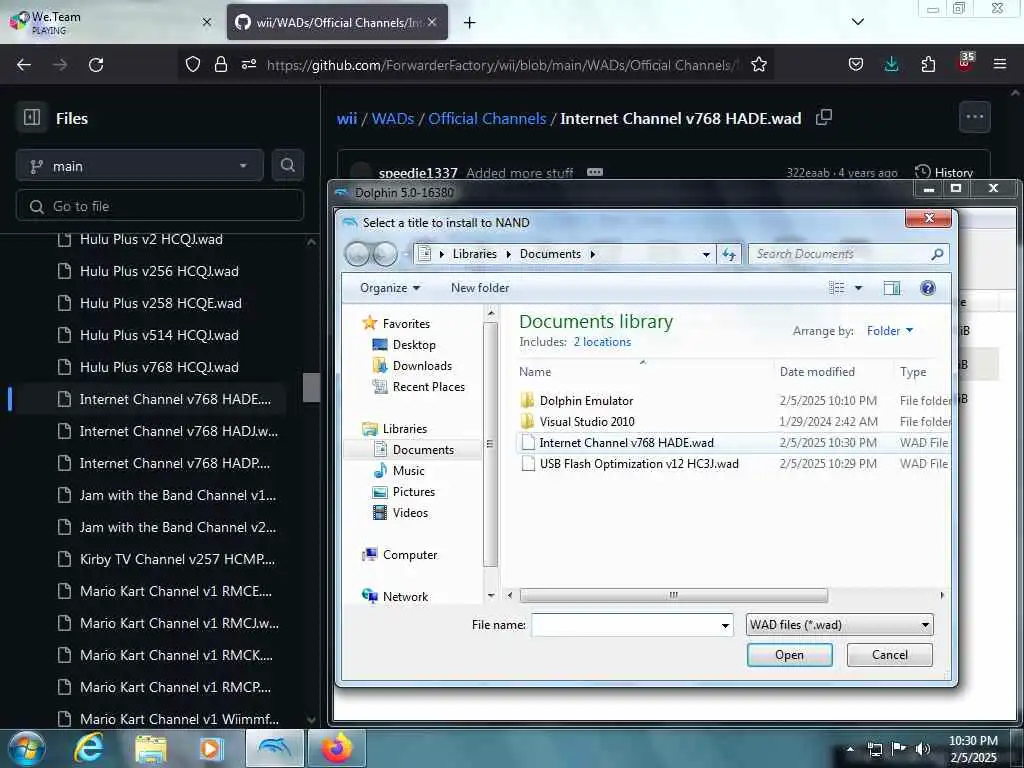The image size is (1024, 768).
Task: Click the Firefox reload page icon
Action: [x=96, y=65]
